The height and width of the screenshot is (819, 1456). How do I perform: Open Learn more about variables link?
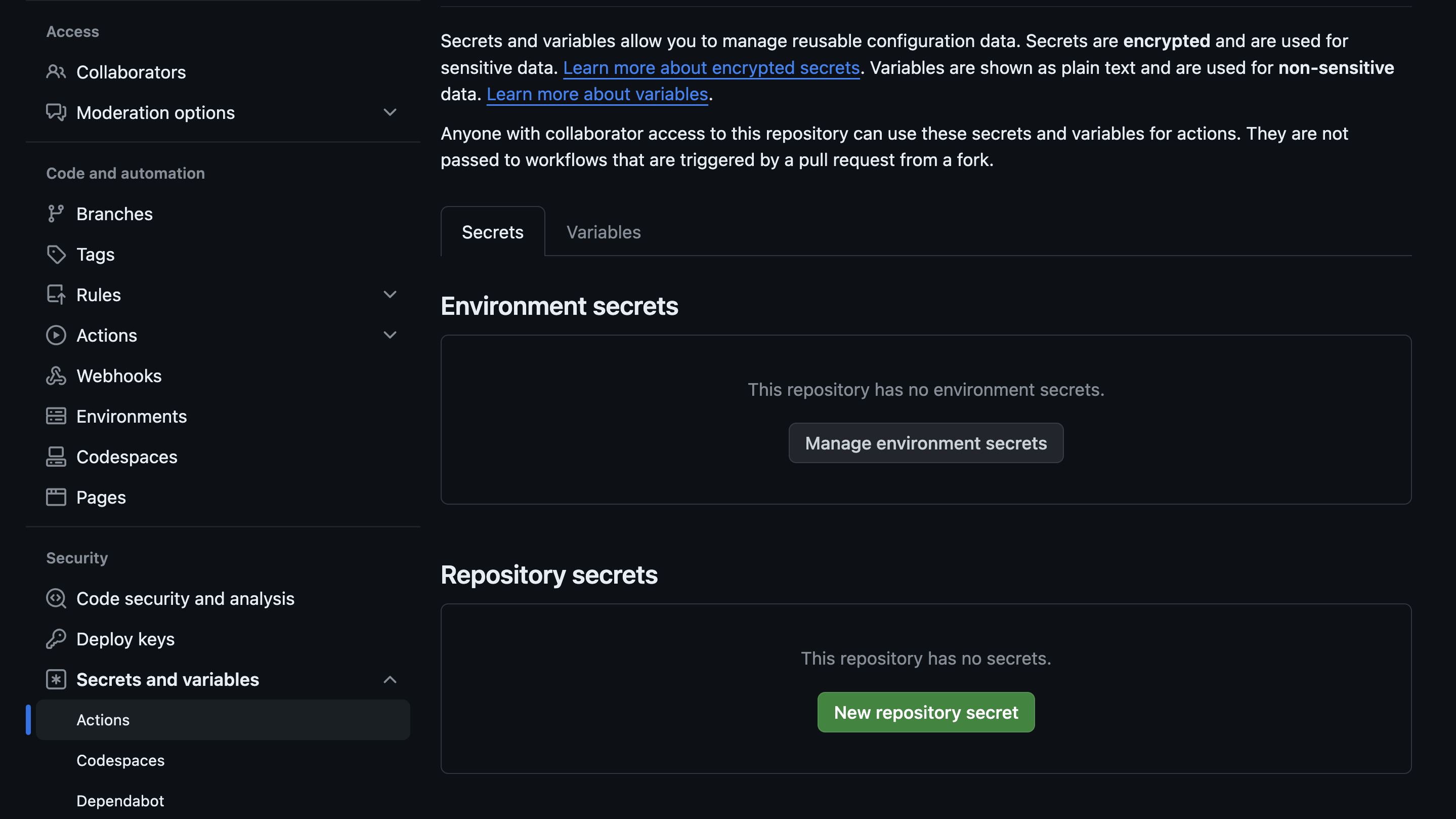pyautogui.click(x=597, y=94)
